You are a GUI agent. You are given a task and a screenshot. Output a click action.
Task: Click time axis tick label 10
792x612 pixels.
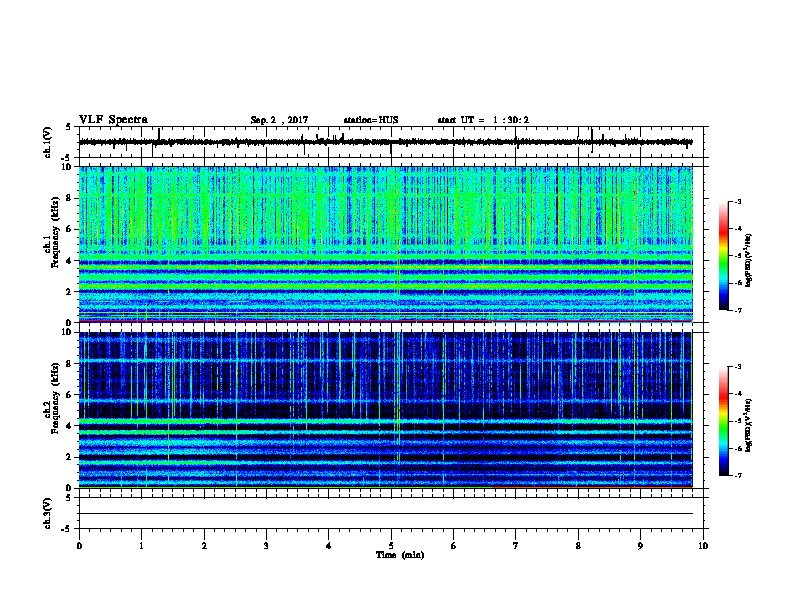(x=703, y=546)
